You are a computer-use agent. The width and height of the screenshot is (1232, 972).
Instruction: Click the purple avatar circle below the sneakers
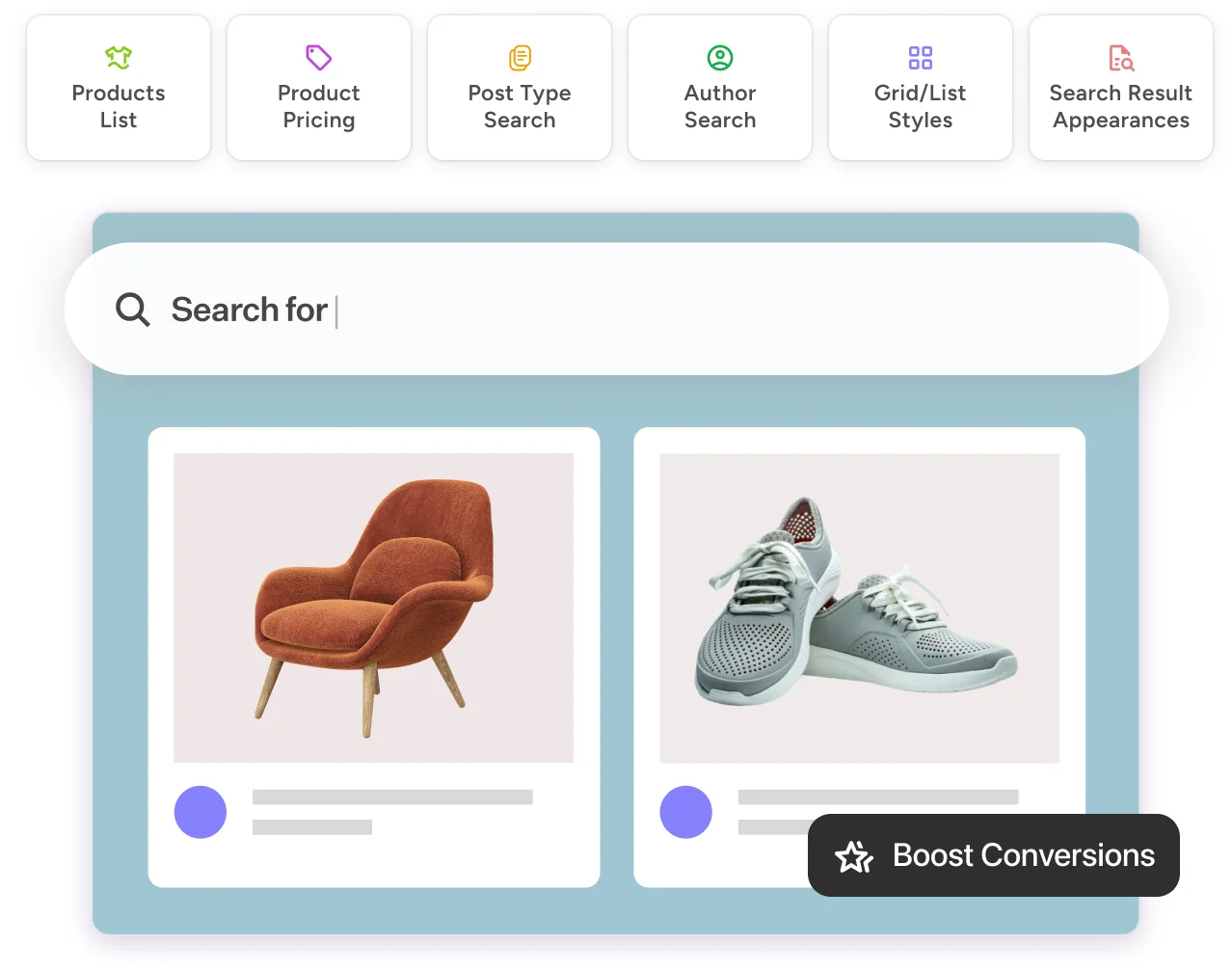click(x=685, y=812)
